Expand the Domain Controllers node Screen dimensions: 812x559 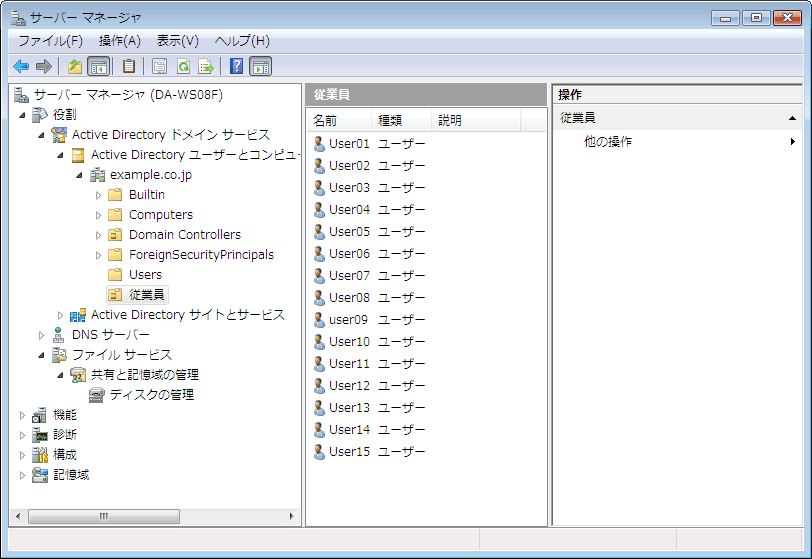(x=98, y=235)
